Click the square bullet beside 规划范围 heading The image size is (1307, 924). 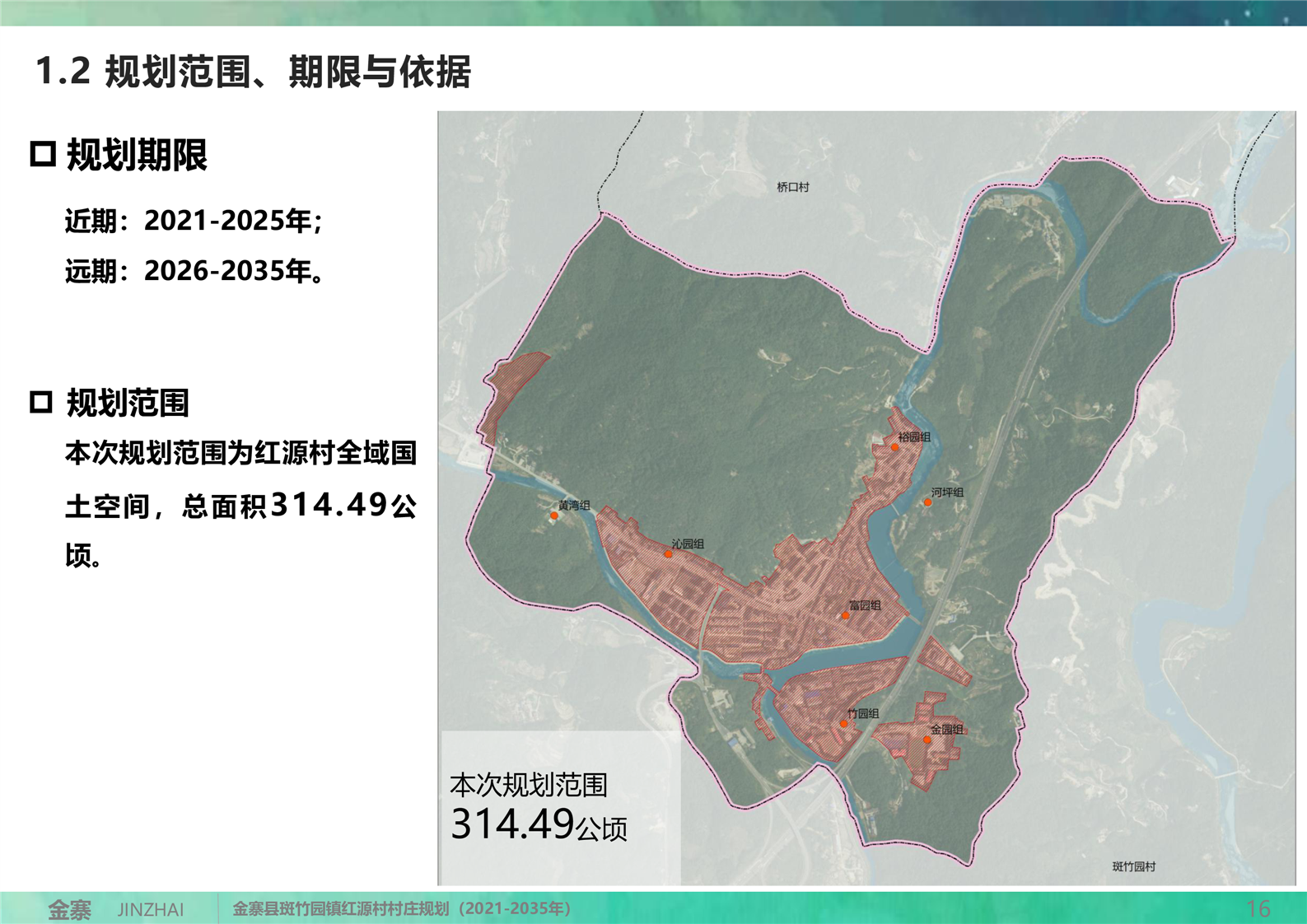coord(41,403)
